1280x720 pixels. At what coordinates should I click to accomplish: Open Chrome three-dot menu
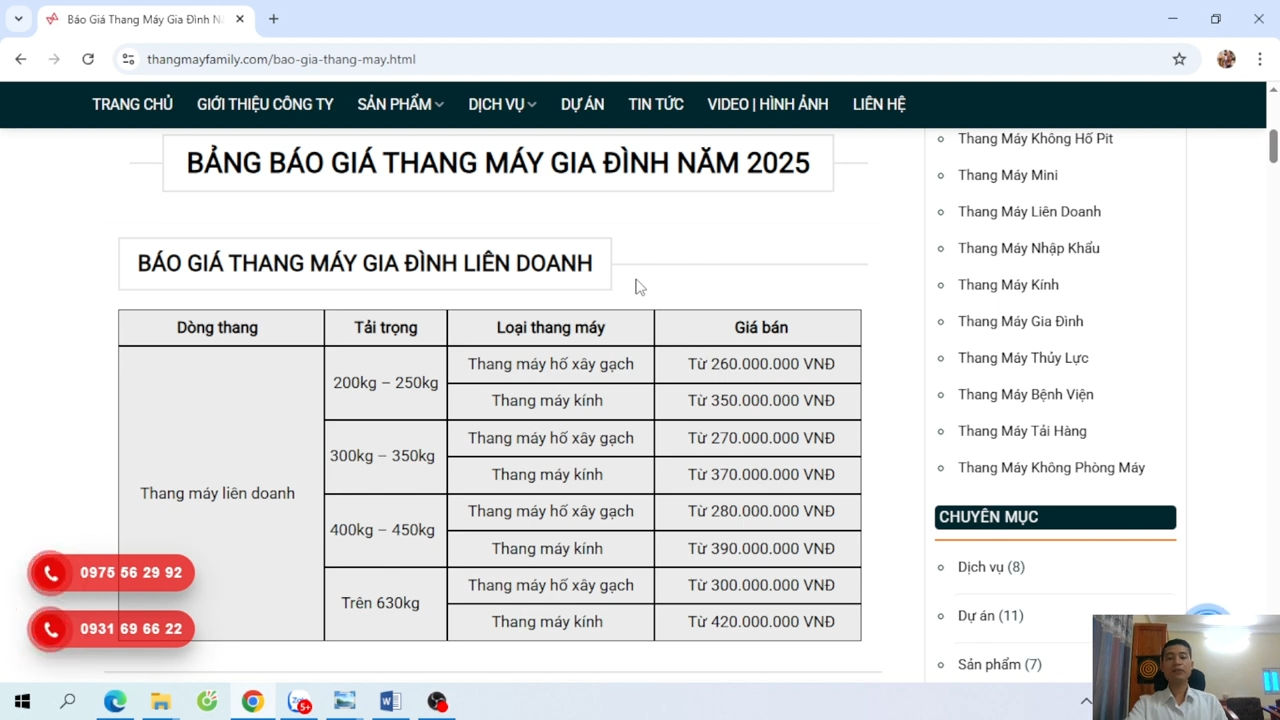tap(1260, 59)
